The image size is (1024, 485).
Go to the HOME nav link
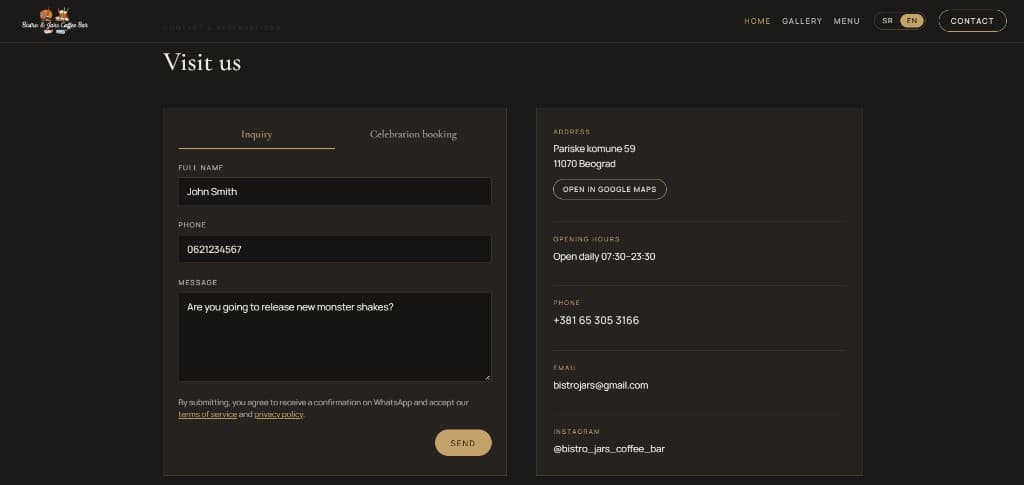click(757, 21)
